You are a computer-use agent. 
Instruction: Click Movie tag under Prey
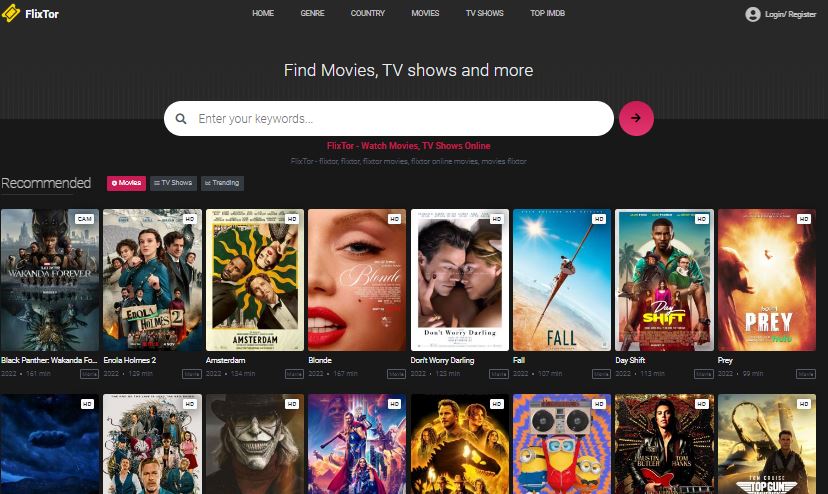click(x=806, y=374)
